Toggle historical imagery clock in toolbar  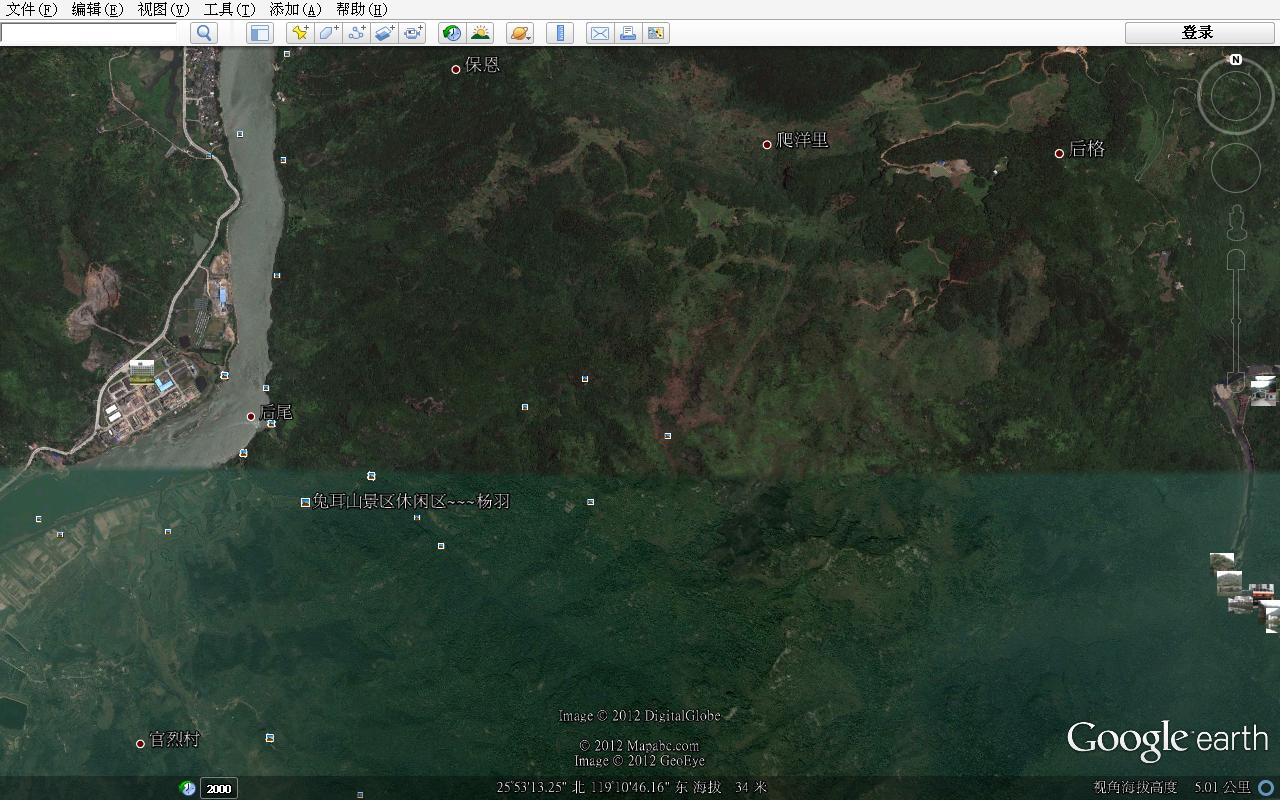click(452, 33)
